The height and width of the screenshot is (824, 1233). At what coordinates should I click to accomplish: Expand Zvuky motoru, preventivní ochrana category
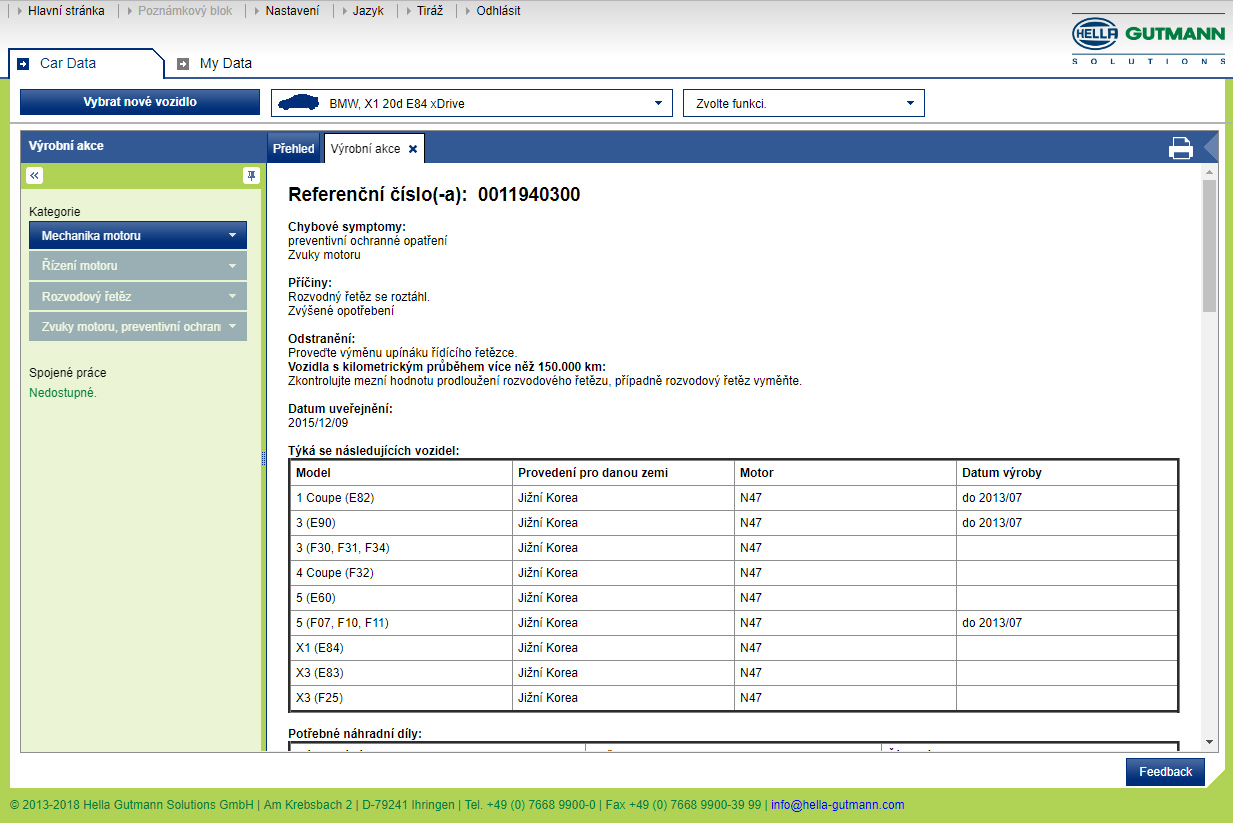point(138,327)
